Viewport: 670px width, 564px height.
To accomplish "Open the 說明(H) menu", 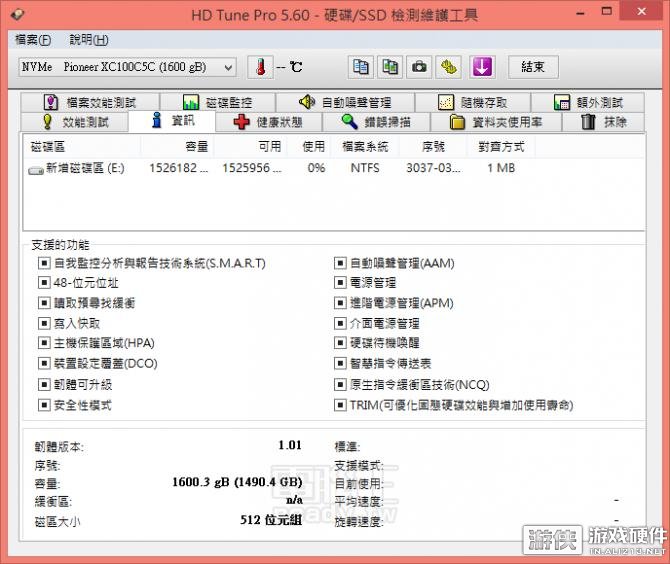I will point(89,40).
